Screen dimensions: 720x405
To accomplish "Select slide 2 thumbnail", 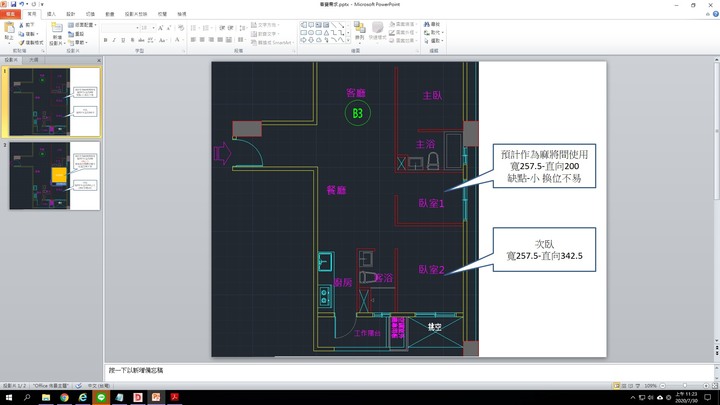I will click(55, 176).
